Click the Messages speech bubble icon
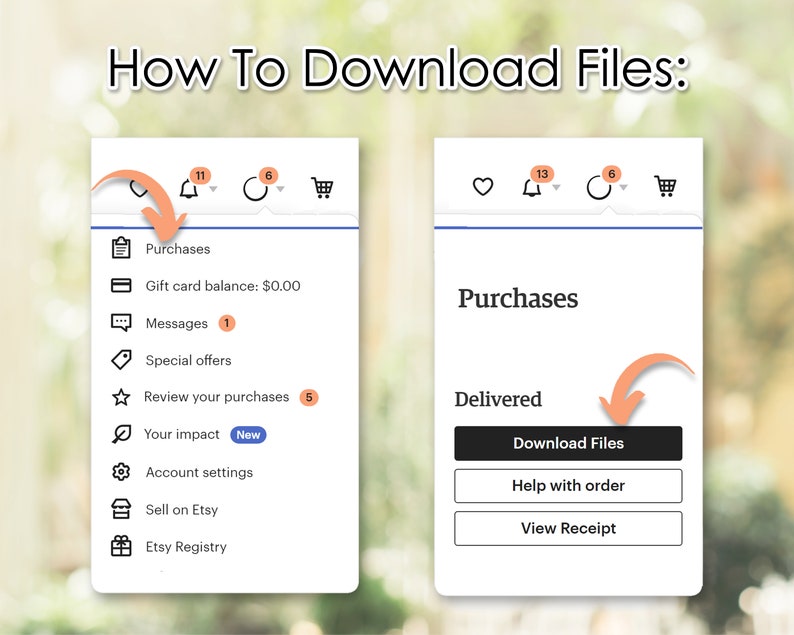This screenshot has width=794, height=635. (x=121, y=323)
